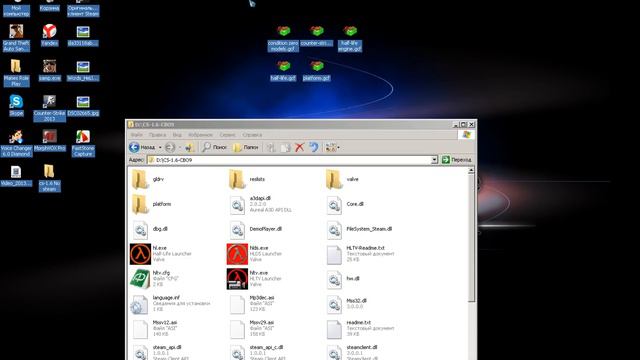The height and width of the screenshot is (360, 640).
Task: Select the reslists folder
Action: 247,180
